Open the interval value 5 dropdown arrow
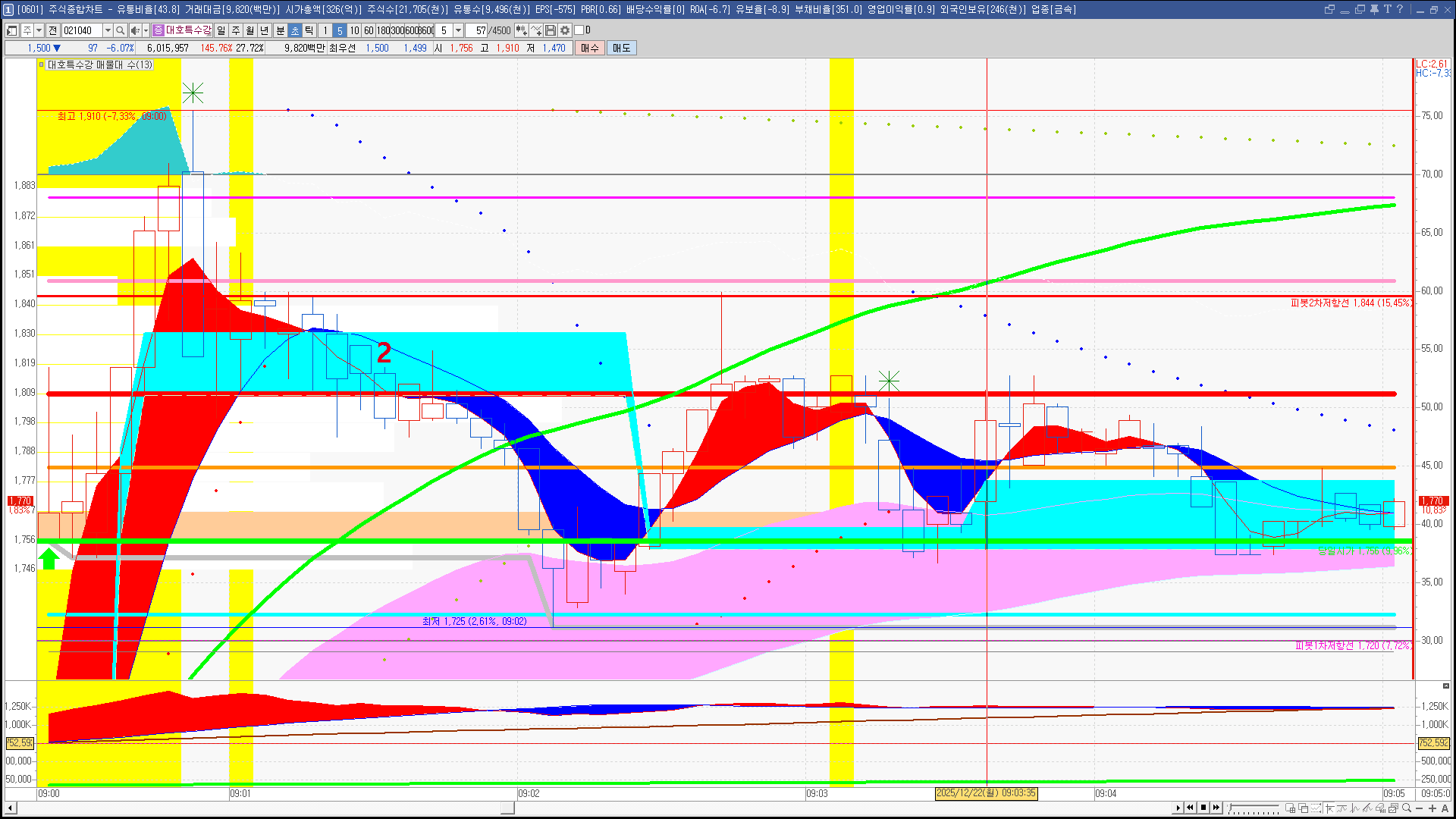The height and width of the screenshot is (819, 1456). (x=458, y=30)
